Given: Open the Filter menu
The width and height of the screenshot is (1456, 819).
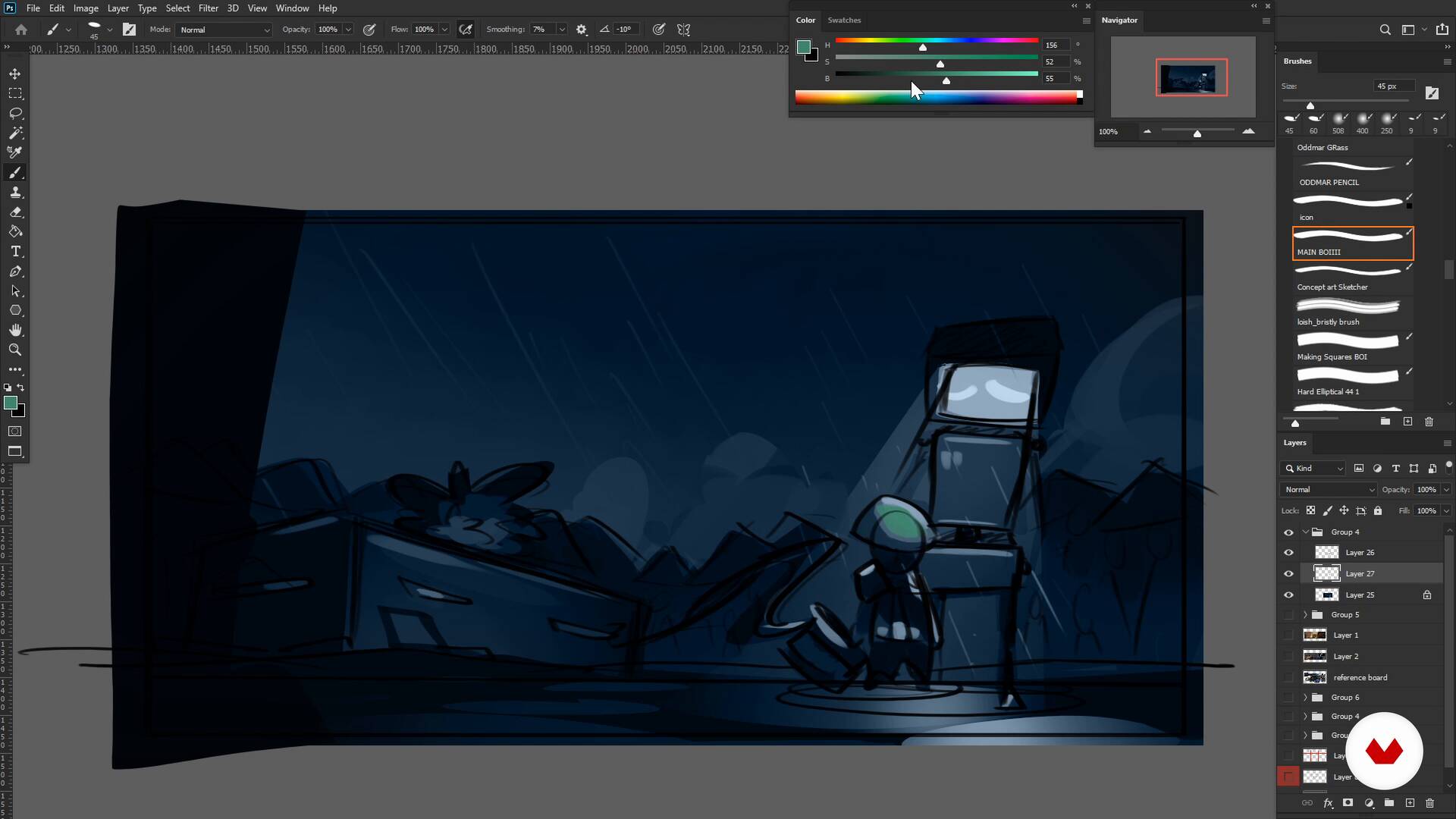Looking at the screenshot, I should click(209, 8).
